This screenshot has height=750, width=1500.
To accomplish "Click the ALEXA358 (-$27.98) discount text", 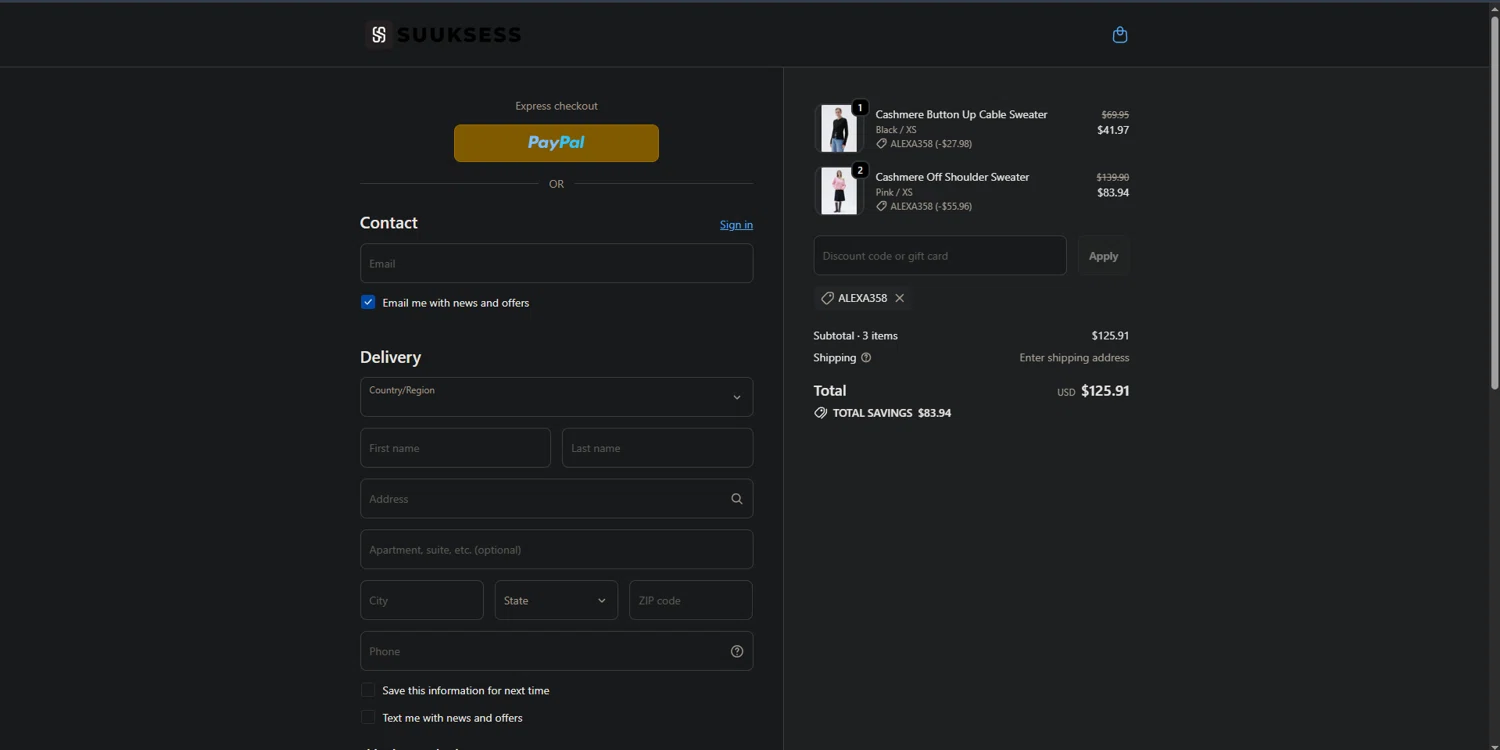I will pos(931,144).
